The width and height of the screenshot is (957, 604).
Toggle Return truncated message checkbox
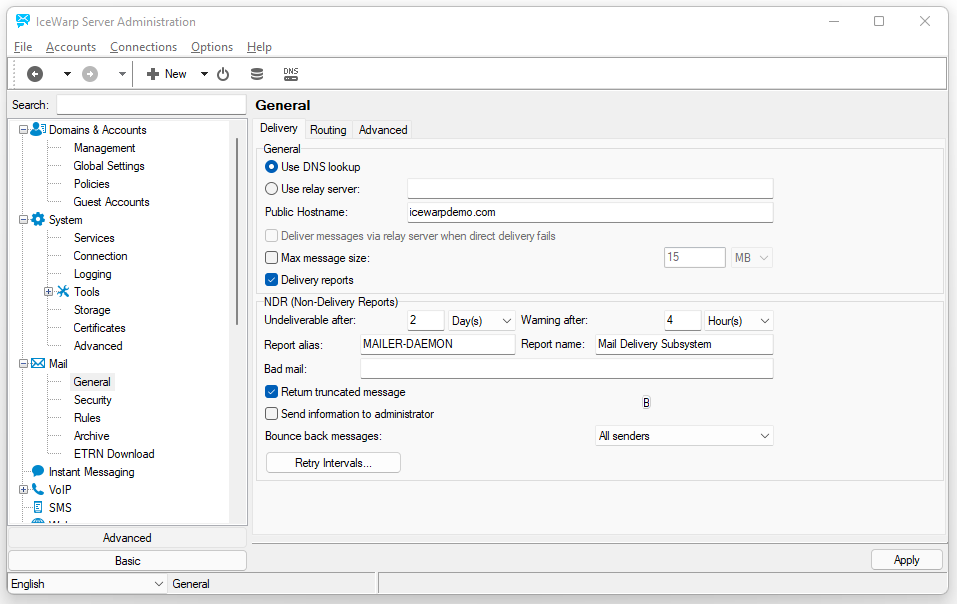click(x=272, y=392)
